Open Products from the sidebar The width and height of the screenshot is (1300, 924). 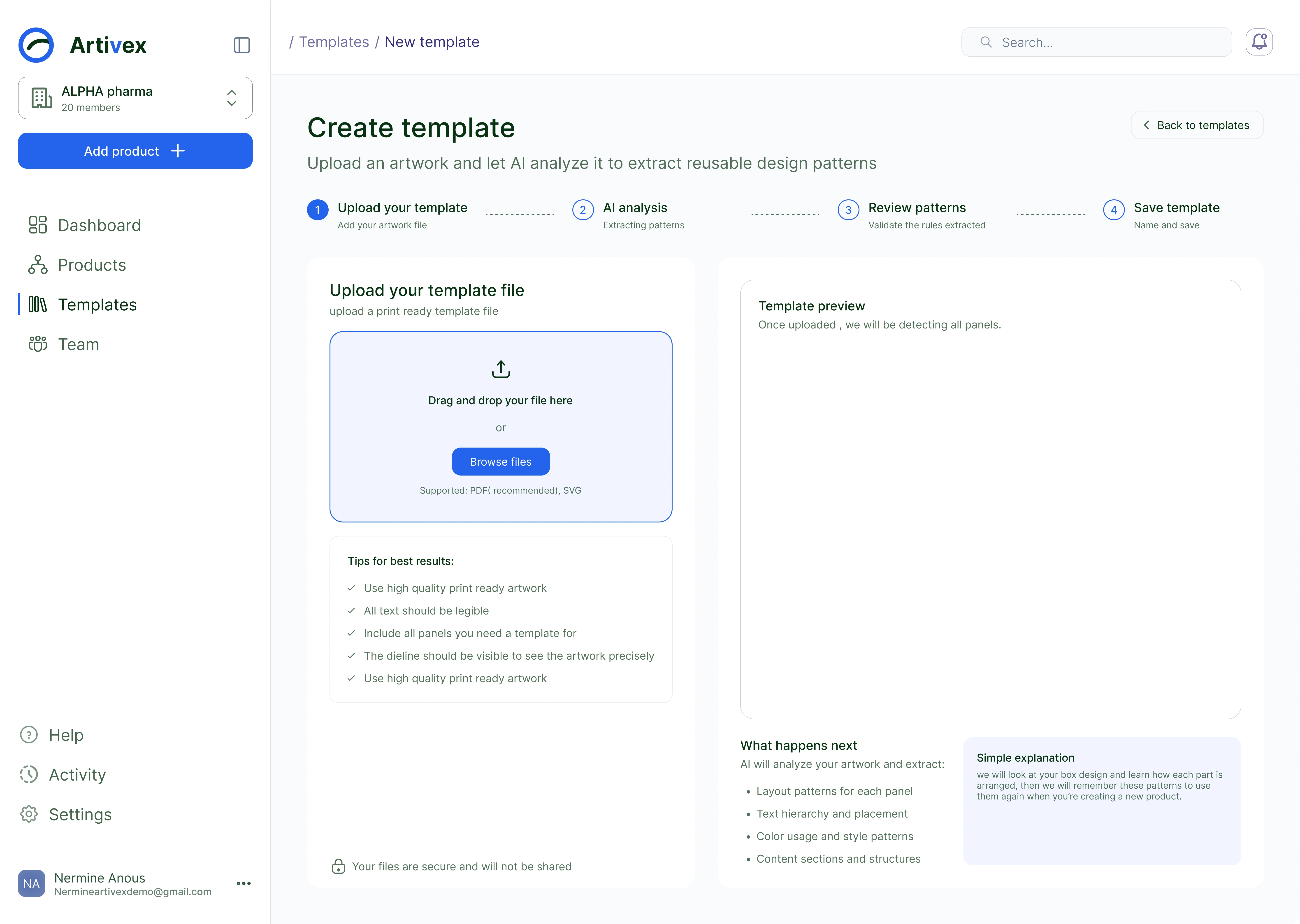[x=78, y=265]
